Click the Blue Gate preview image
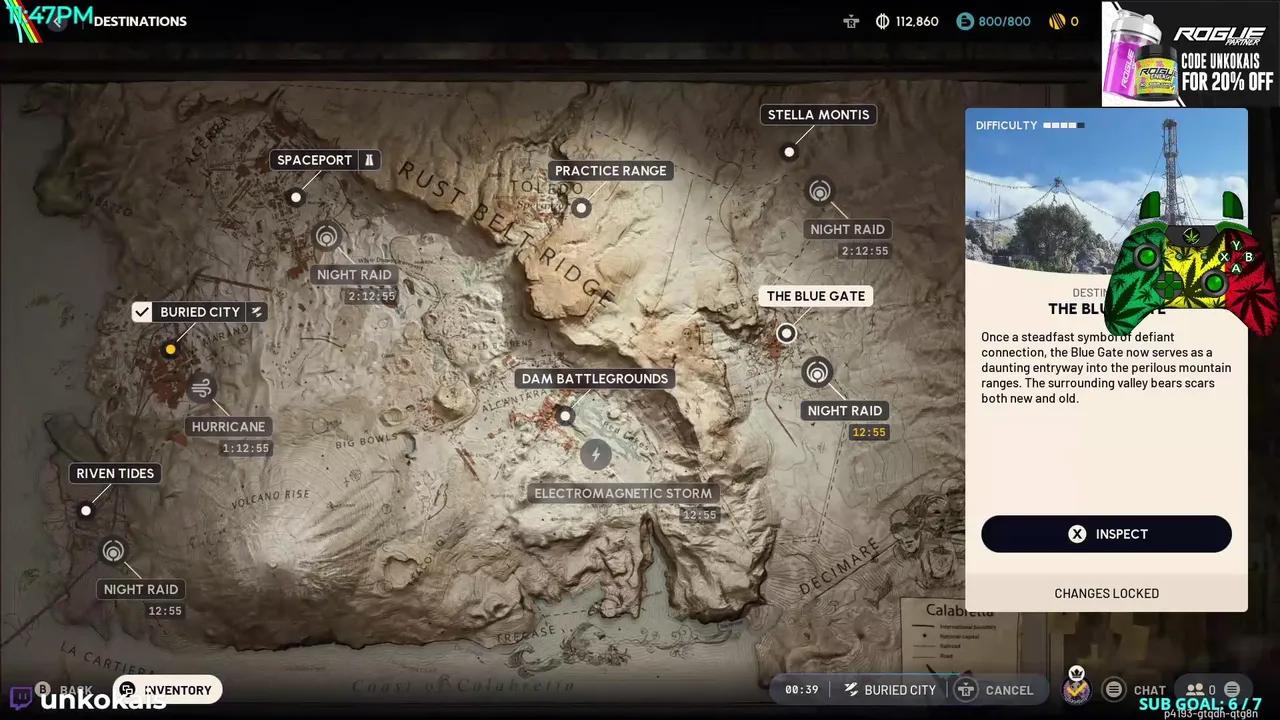The width and height of the screenshot is (1280, 720). 1106,190
